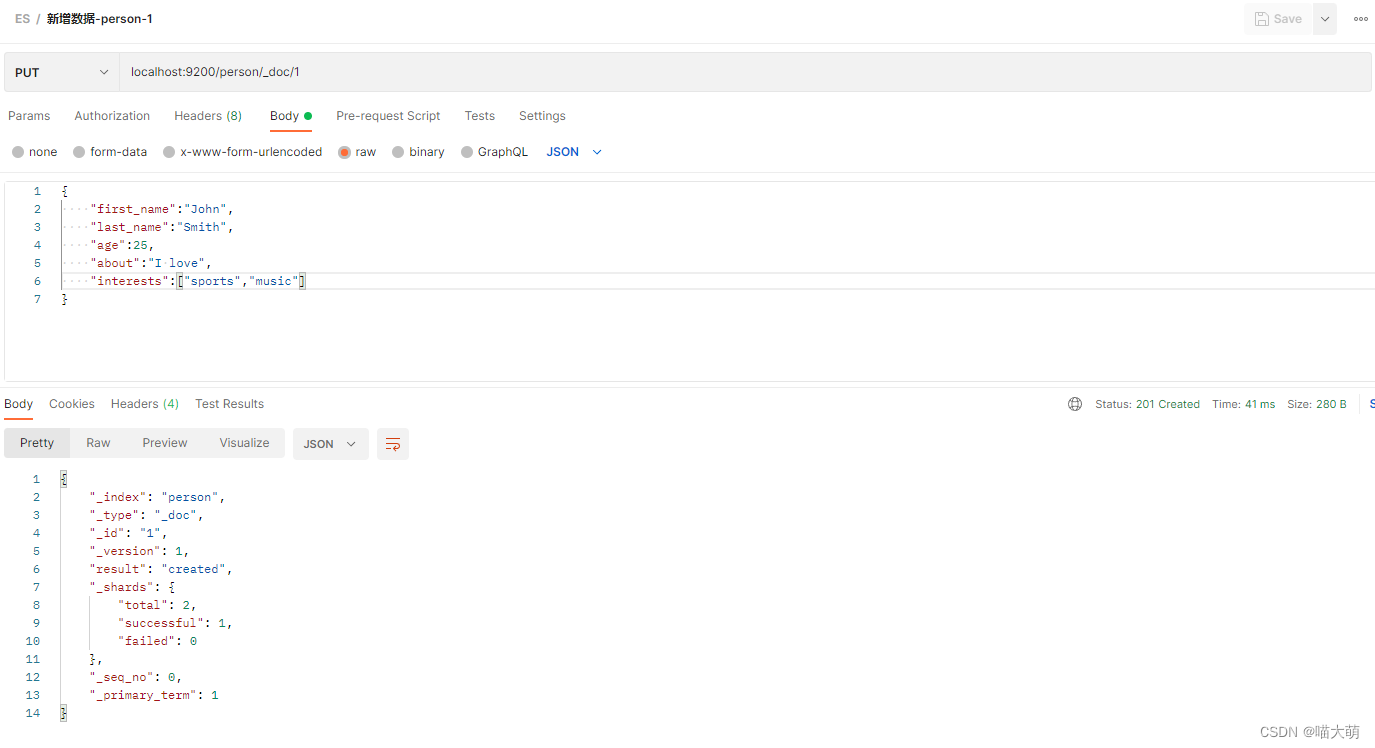Click the "about":"I love" line in editor
Image resolution: width=1375 pixels, height=748 pixels.
[x=151, y=263]
